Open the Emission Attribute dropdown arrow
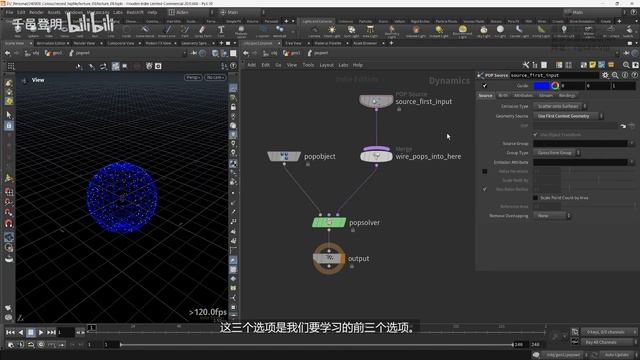640x360 pixels. tap(632, 162)
